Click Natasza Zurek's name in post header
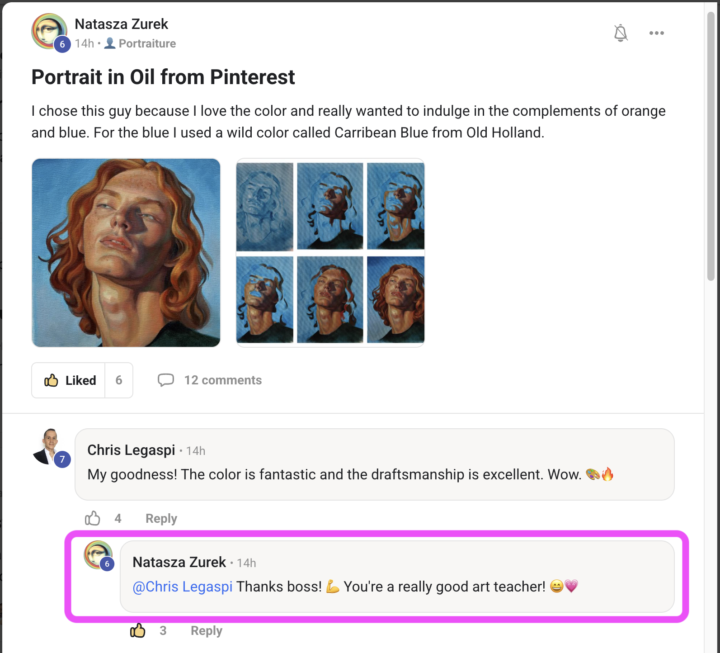 [x=123, y=23]
